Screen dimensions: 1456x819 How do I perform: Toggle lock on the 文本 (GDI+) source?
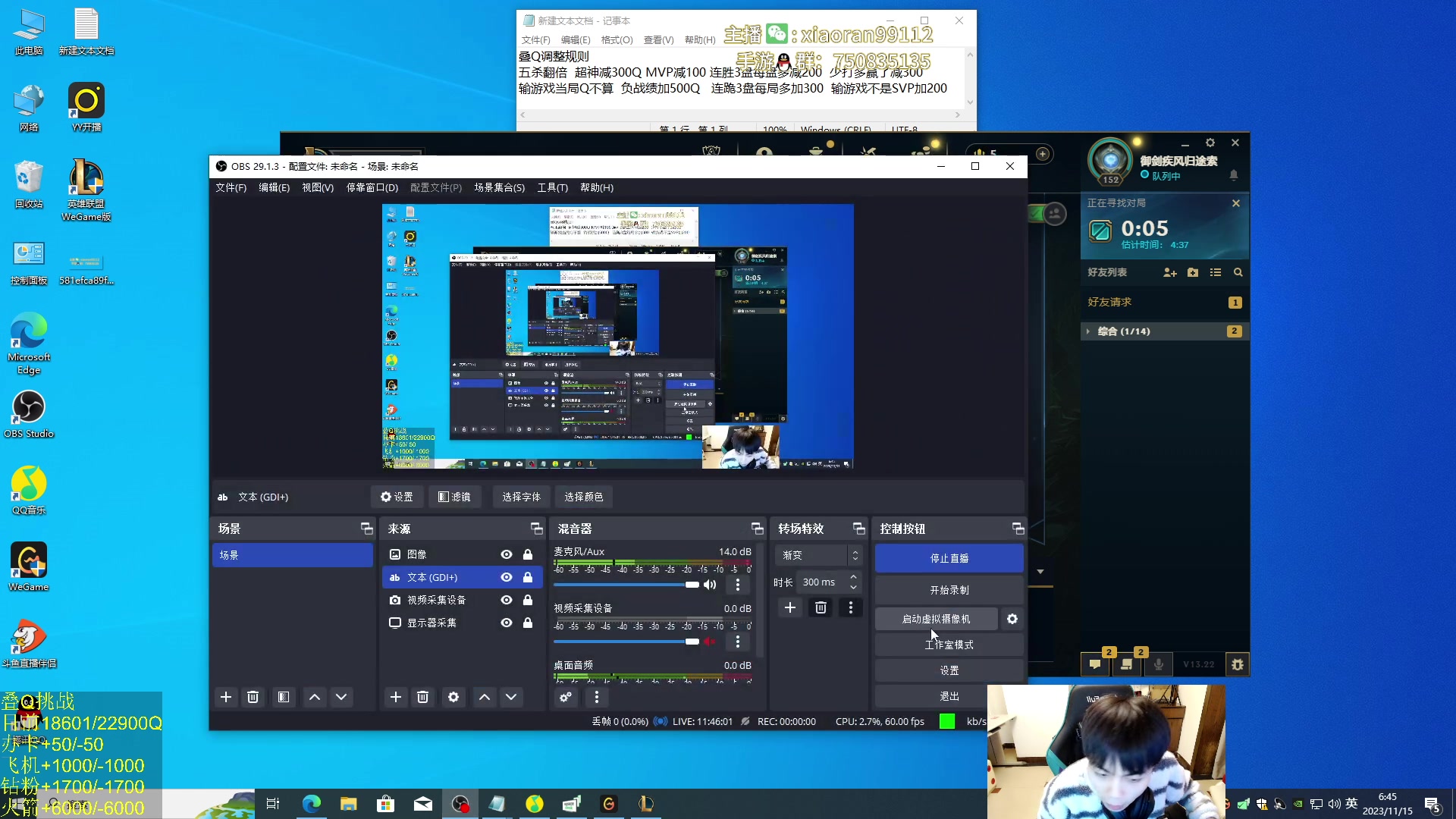[528, 577]
